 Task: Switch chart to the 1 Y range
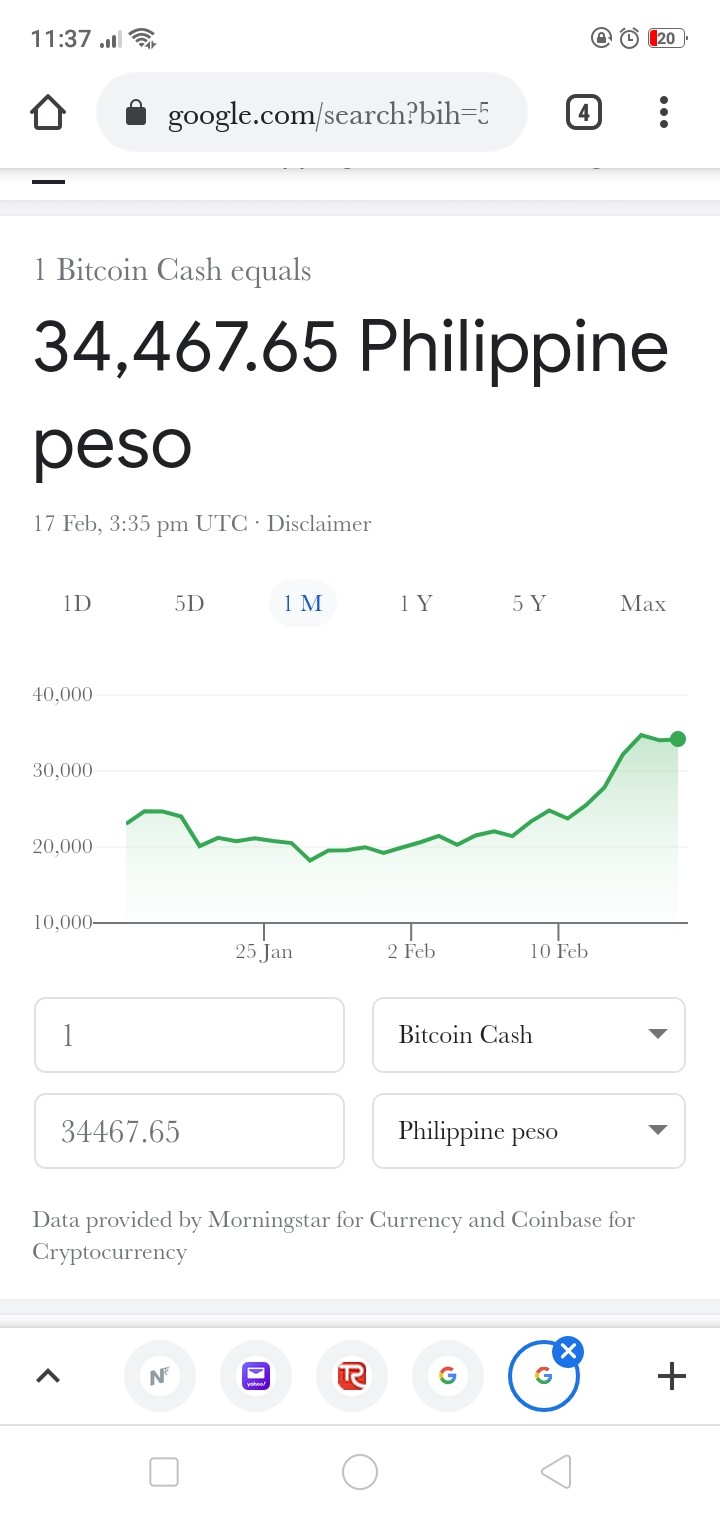click(x=415, y=603)
